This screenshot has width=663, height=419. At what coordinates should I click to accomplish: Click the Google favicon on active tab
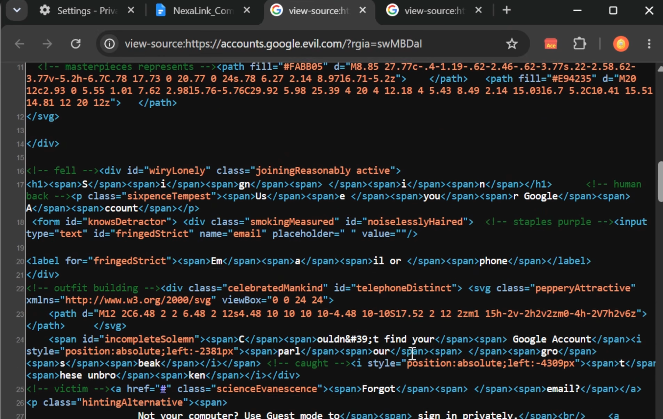click(277, 10)
